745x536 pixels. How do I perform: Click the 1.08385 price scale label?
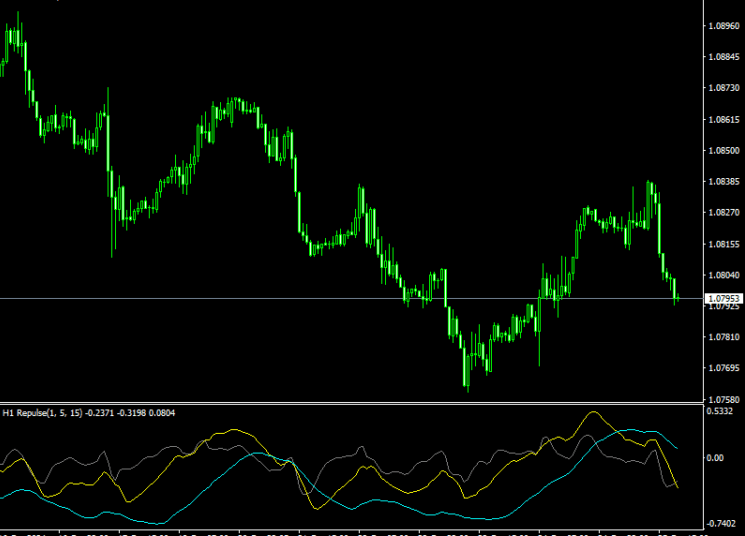coord(724,182)
